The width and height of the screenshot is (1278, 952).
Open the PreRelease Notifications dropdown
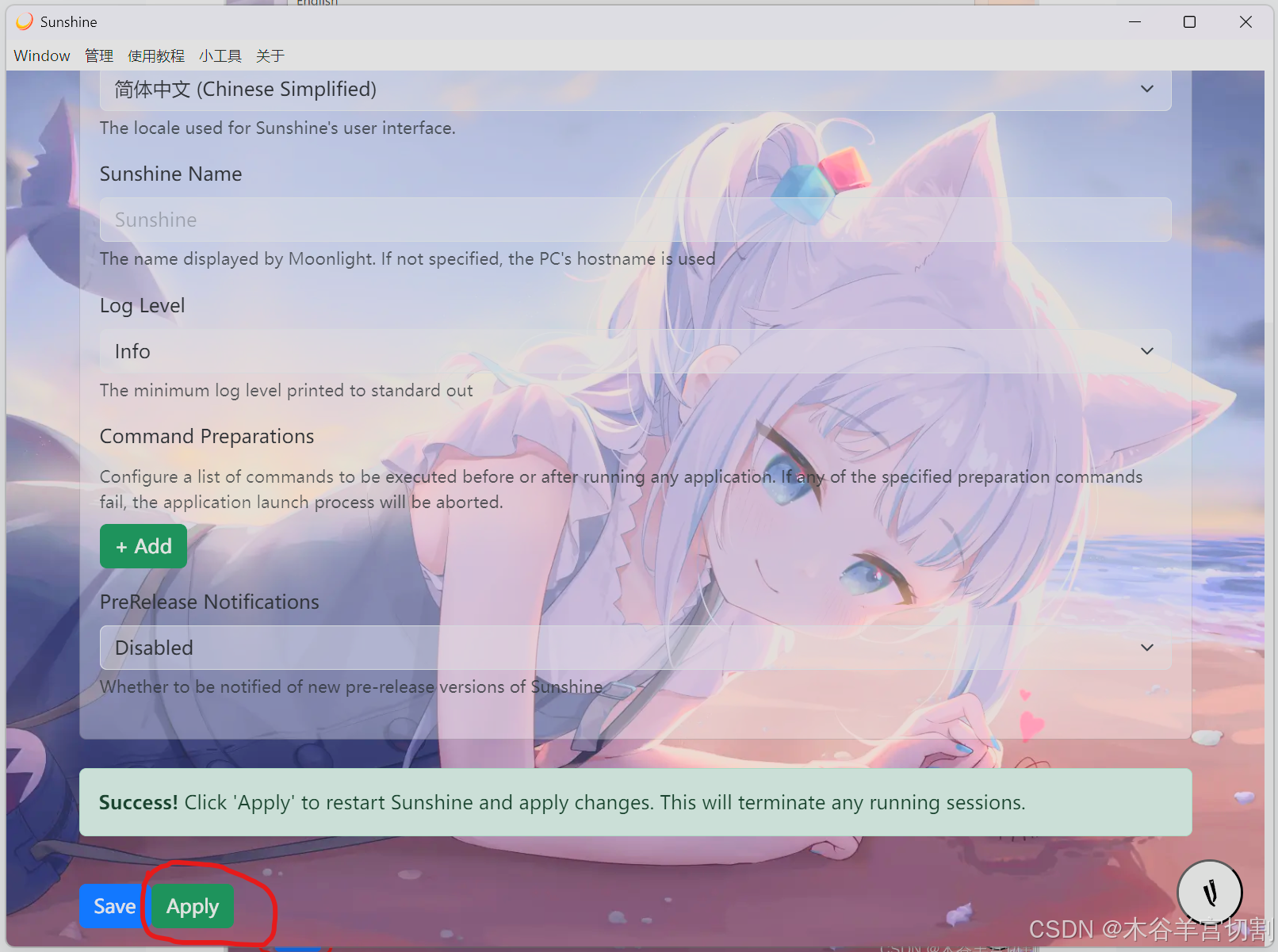(635, 648)
